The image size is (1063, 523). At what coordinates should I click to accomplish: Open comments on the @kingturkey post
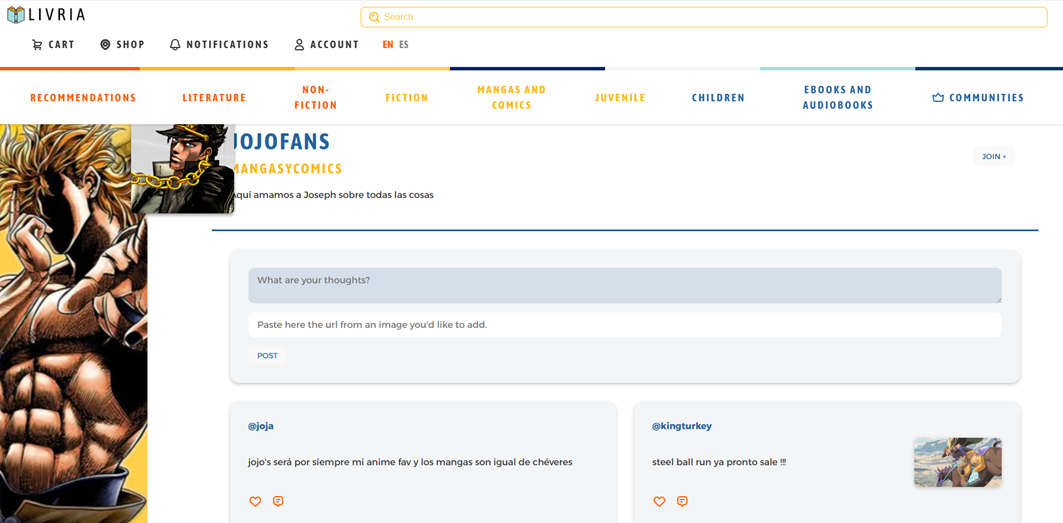pyautogui.click(x=682, y=501)
